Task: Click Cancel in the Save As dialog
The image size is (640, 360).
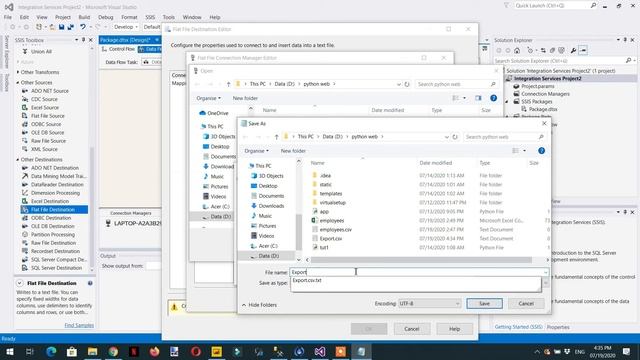Action: point(526,304)
